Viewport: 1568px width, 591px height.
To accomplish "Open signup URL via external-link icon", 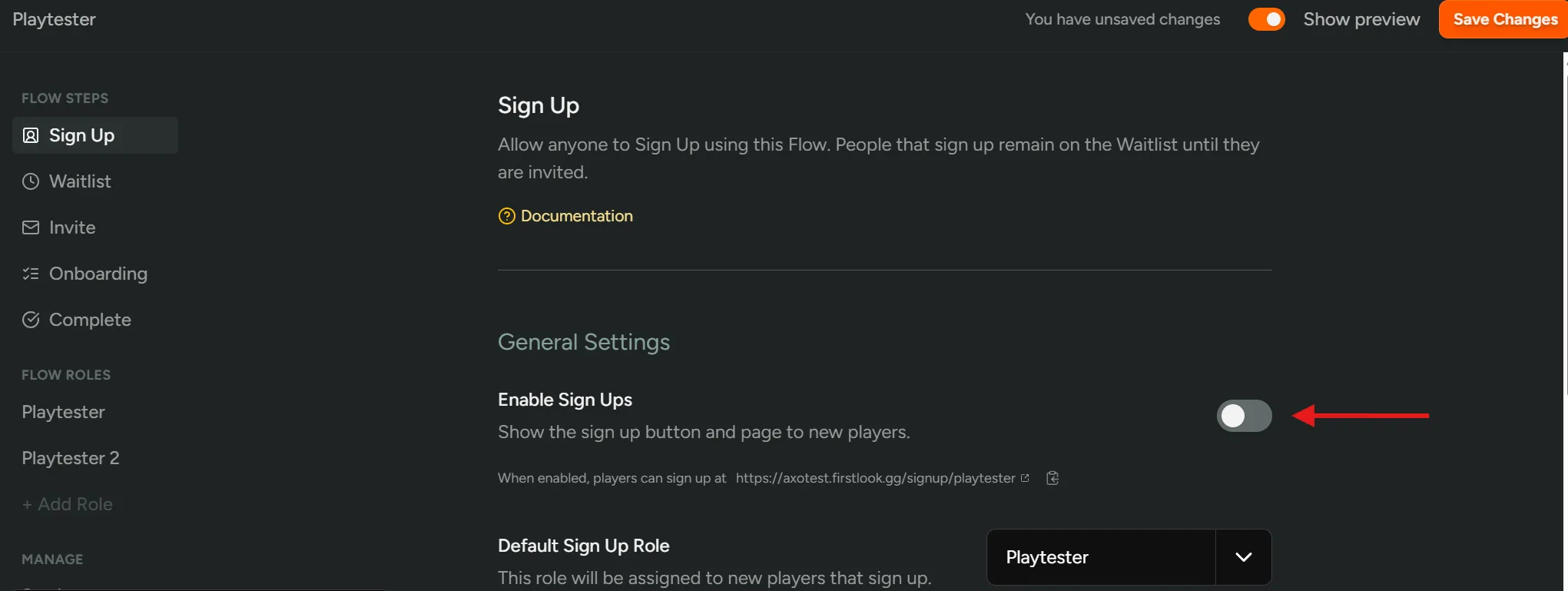I will click(x=1026, y=476).
